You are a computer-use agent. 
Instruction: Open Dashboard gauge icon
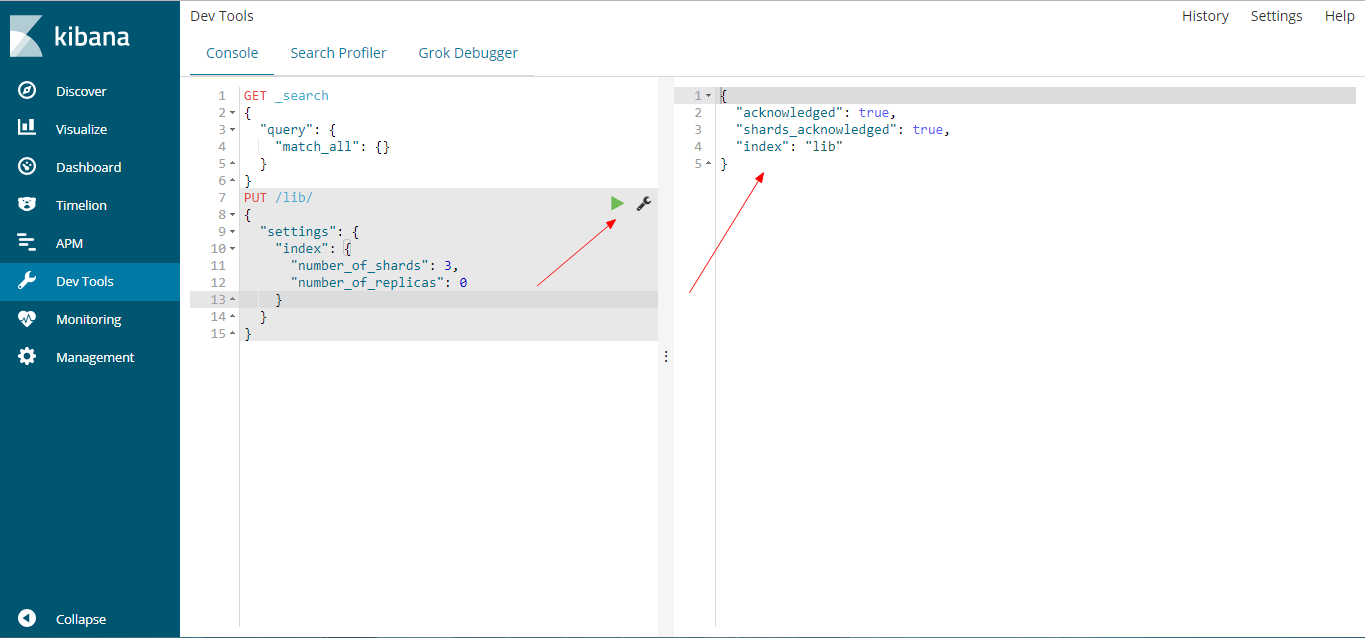[x=27, y=167]
